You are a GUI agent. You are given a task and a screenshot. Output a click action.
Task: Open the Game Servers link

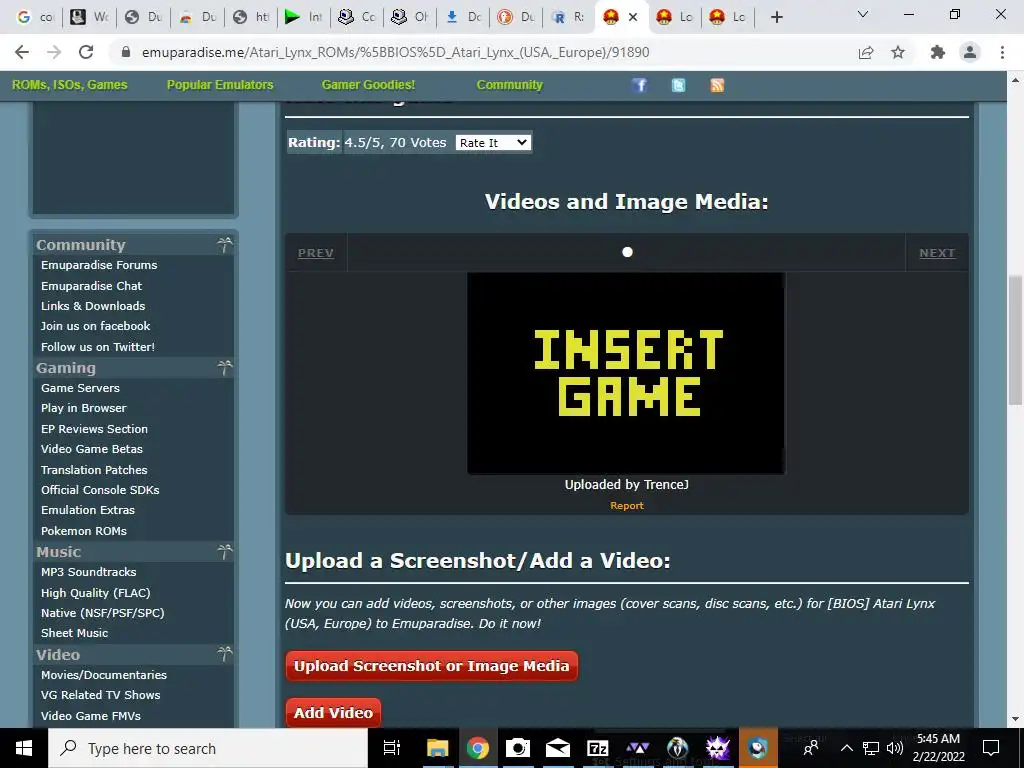point(80,388)
